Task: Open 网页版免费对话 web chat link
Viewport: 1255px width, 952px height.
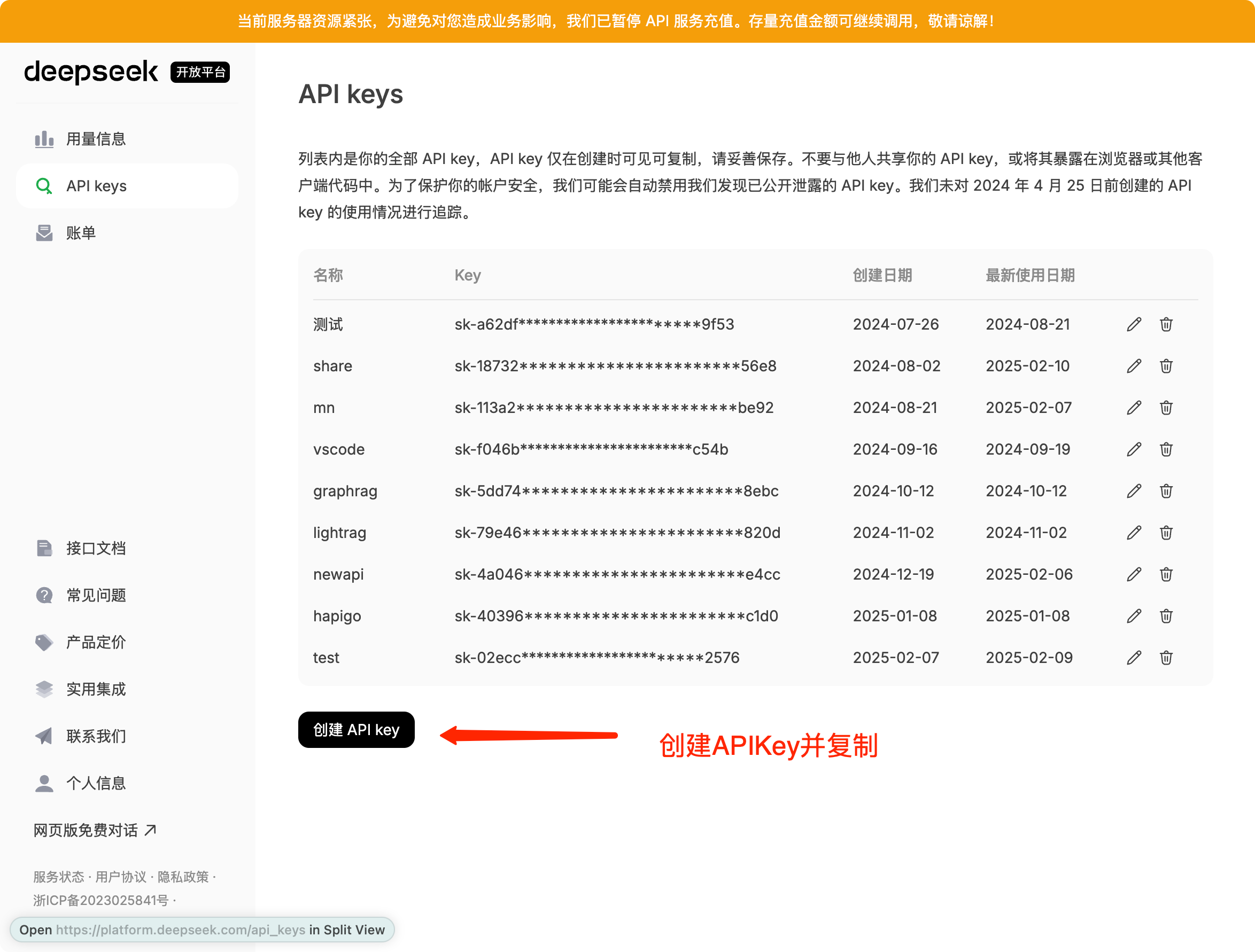Action: [x=95, y=831]
